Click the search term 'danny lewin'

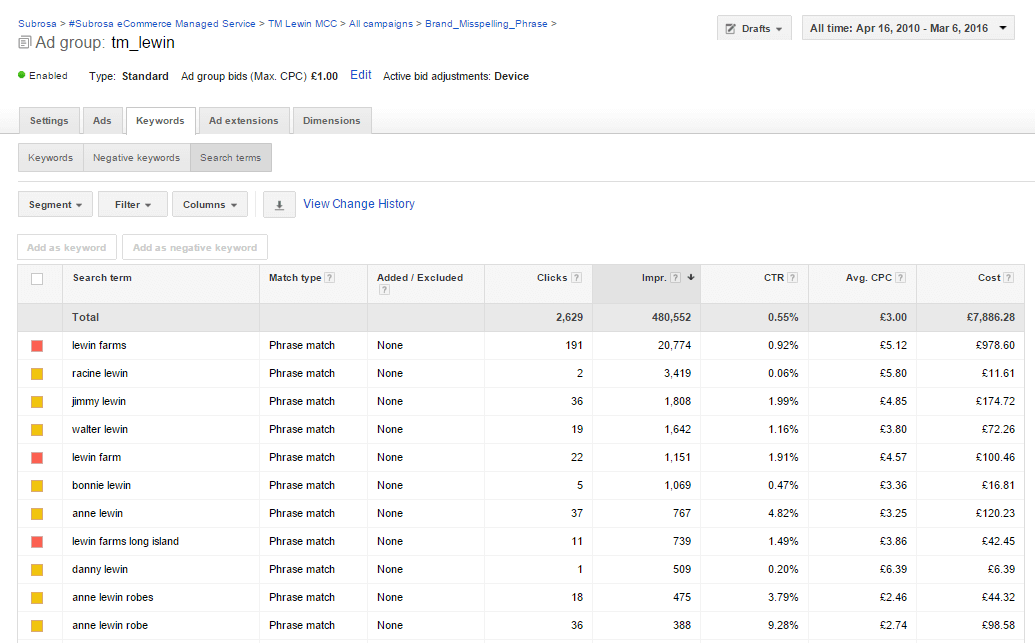click(x=100, y=570)
